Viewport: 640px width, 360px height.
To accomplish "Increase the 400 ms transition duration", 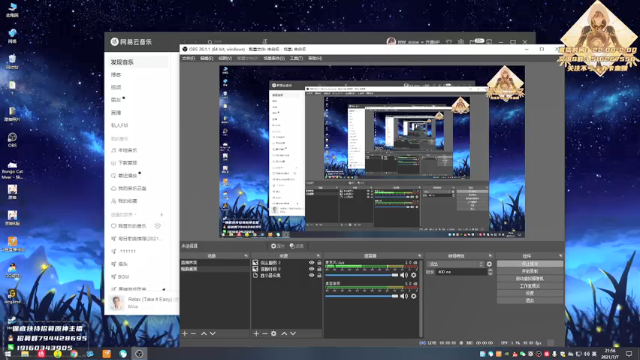I will [490, 270].
